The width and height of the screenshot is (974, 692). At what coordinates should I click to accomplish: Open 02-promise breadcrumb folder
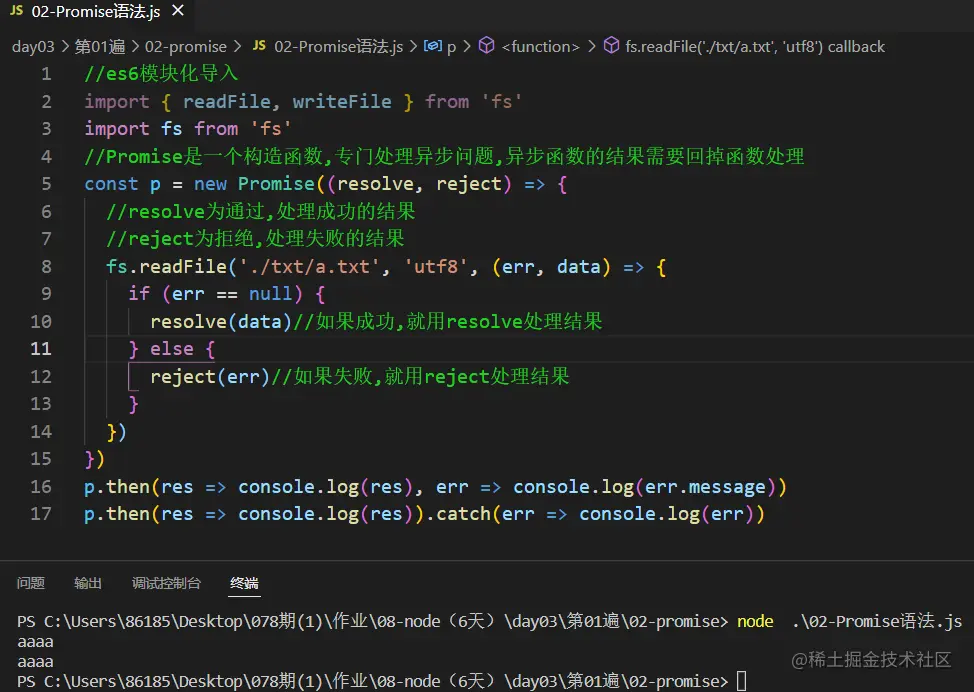pyautogui.click(x=186, y=47)
